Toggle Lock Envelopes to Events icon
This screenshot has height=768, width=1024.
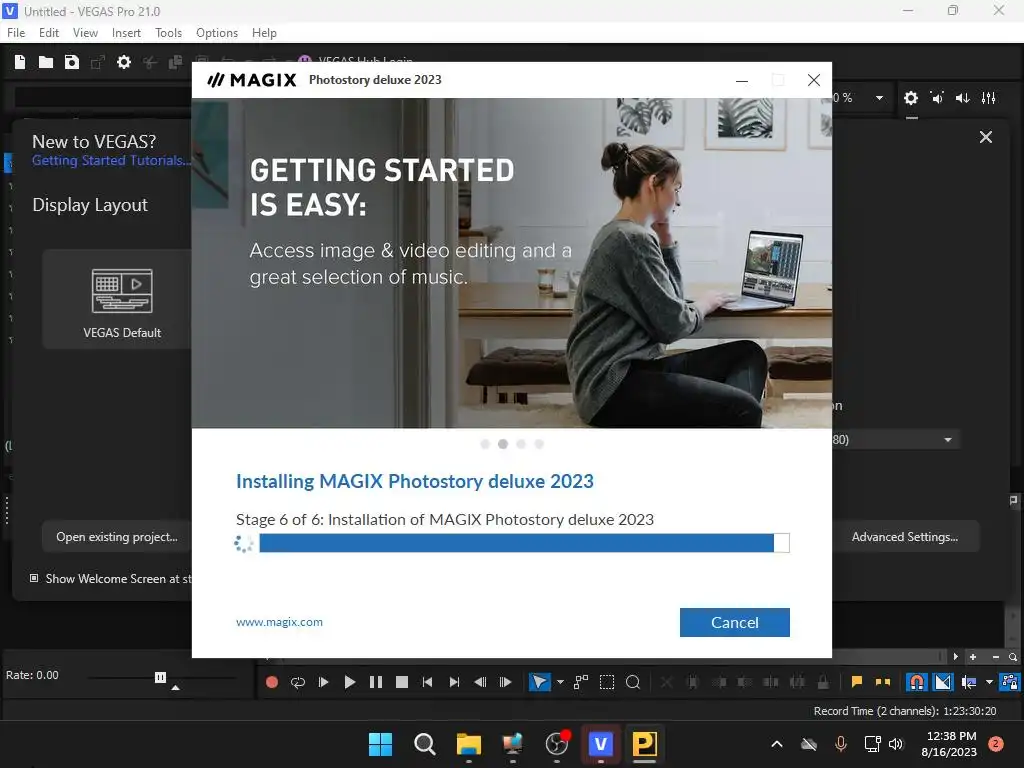(1010, 682)
